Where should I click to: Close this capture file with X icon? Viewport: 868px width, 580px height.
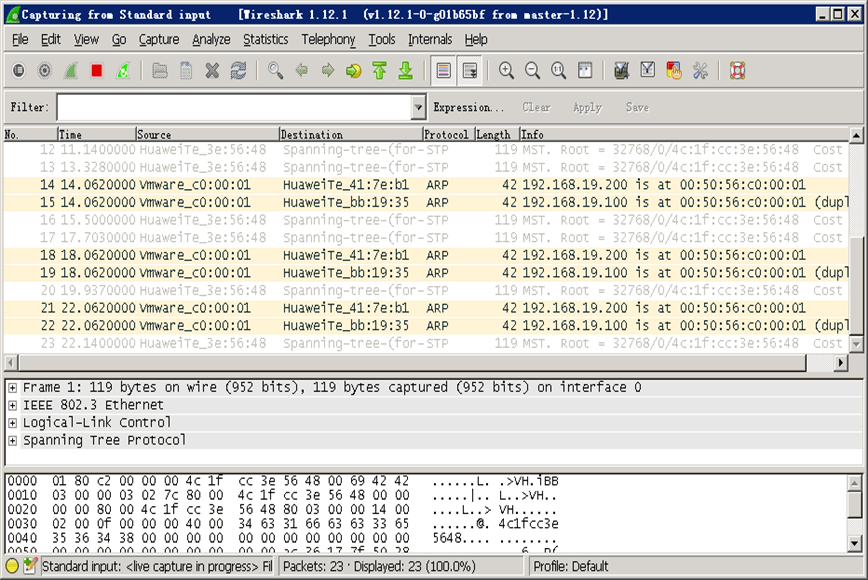212,71
